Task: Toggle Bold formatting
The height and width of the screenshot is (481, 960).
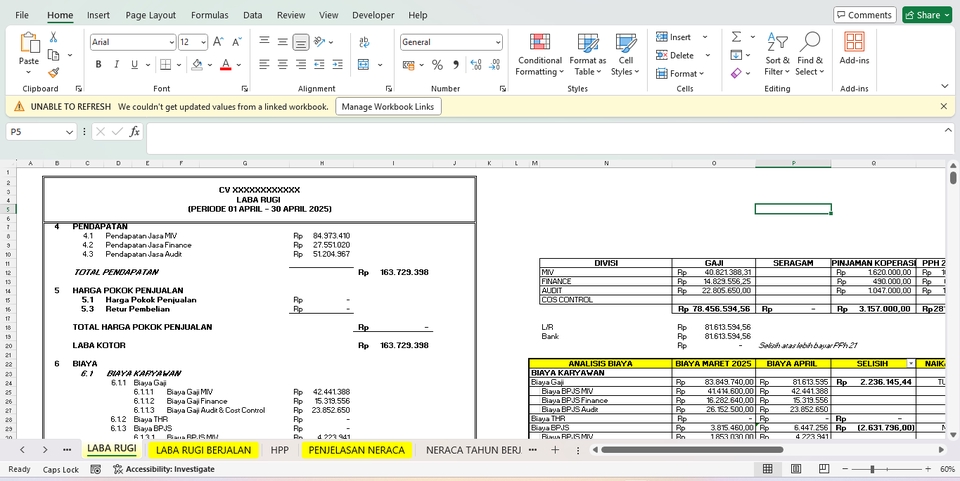Action: pyautogui.click(x=99, y=64)
